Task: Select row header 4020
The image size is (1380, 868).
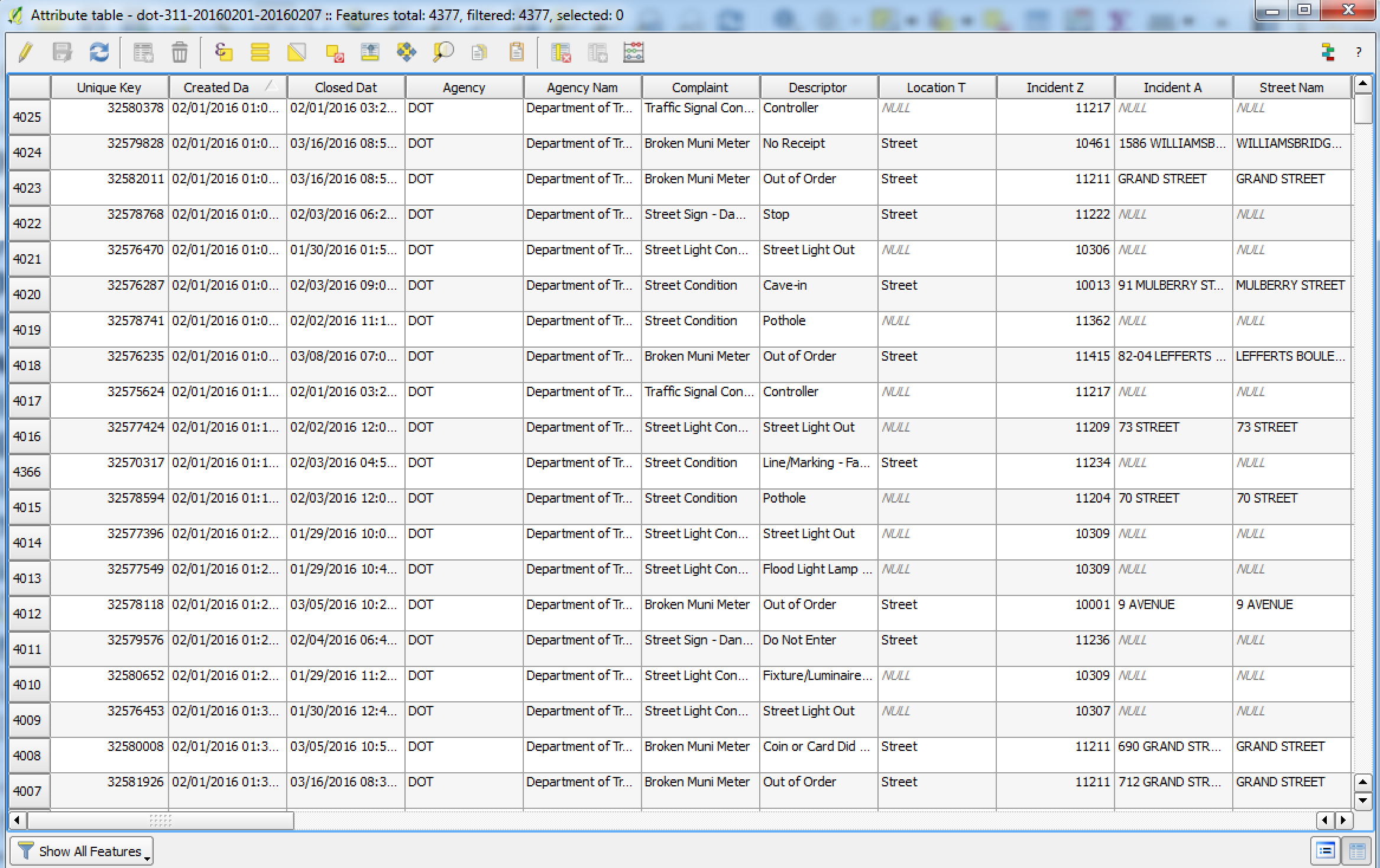Action: [x=29, y=294]
